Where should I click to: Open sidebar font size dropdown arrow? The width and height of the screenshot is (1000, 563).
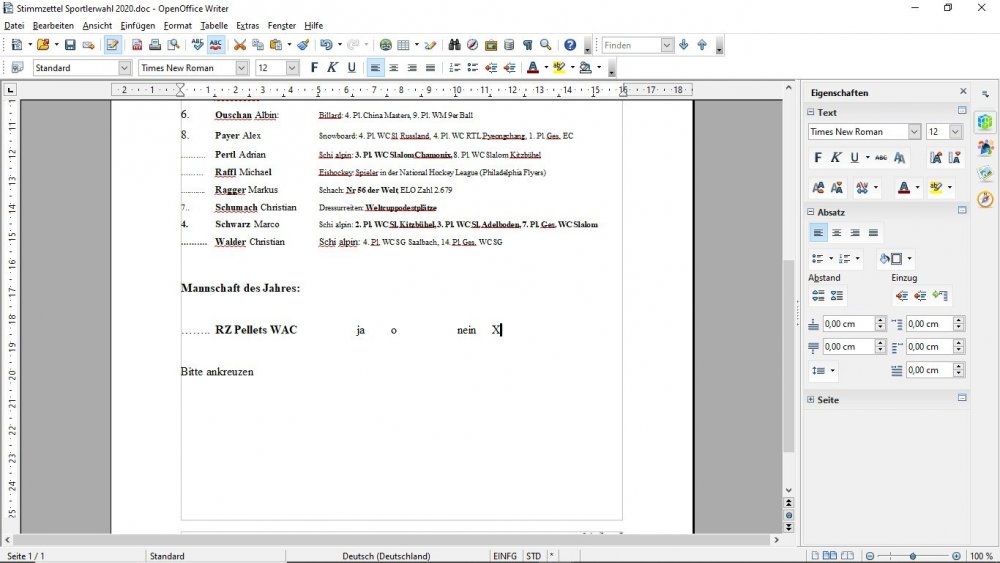[x=955, y=131]
